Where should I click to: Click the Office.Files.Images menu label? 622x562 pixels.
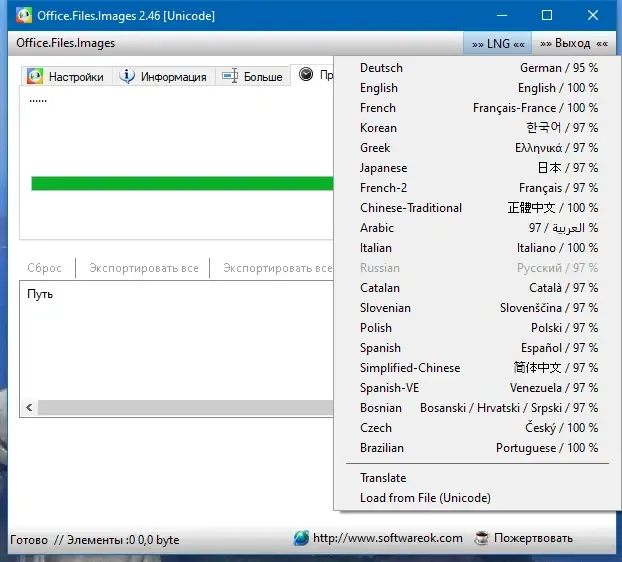pos(65,43)
